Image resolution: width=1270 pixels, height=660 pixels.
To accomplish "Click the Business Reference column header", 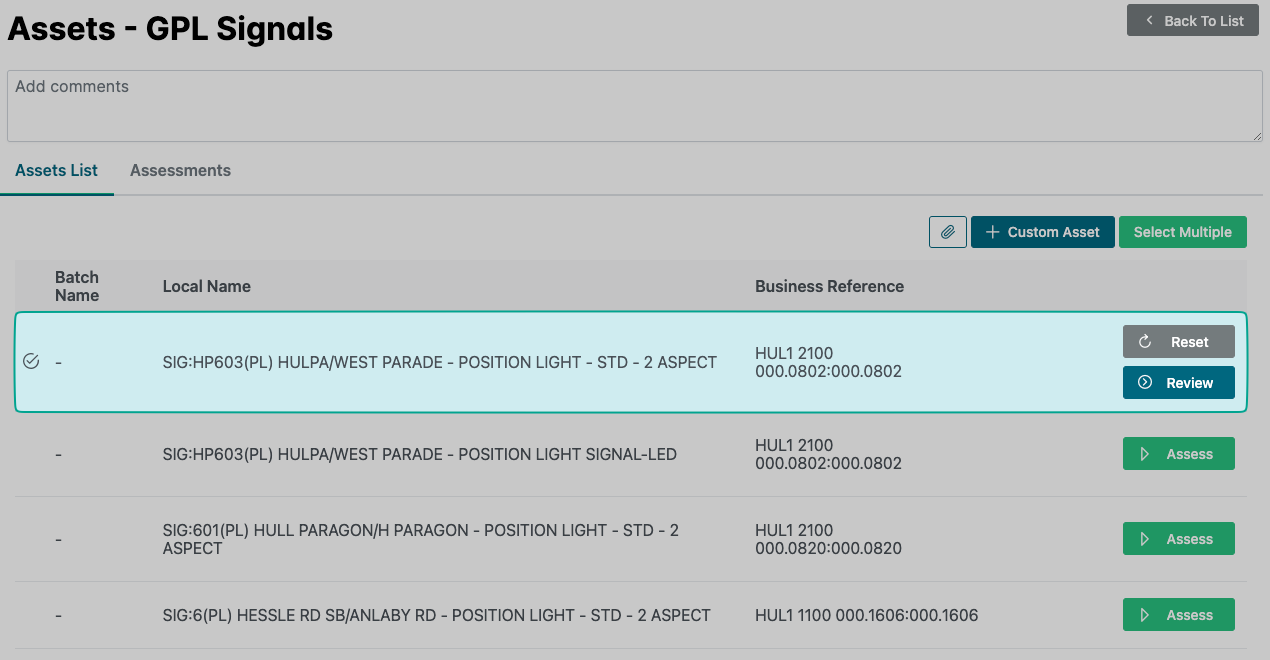I will pyautogui.click(x=829, y=287).
